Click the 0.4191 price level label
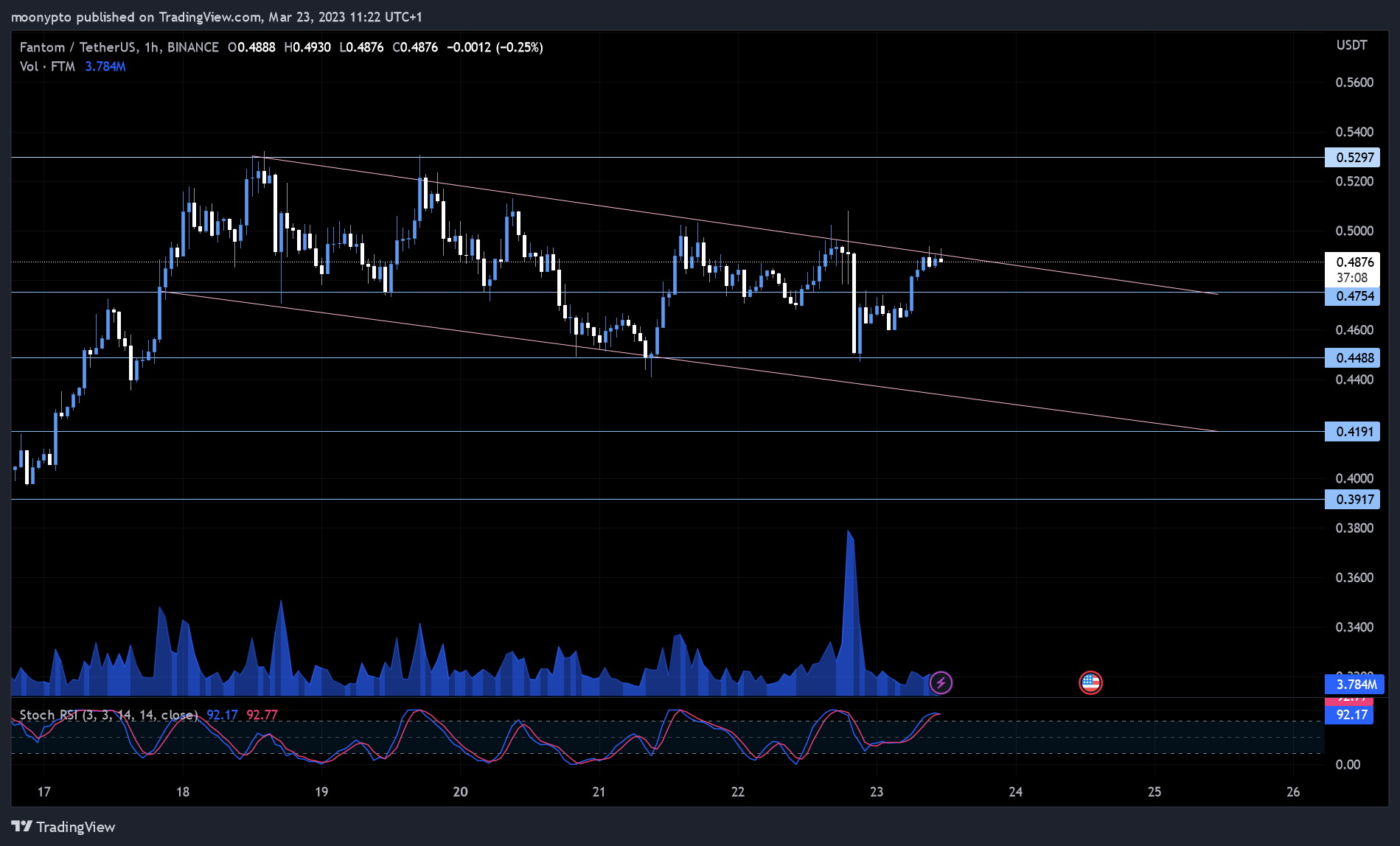This screenshot has height=846, width=1400. 1352,431
